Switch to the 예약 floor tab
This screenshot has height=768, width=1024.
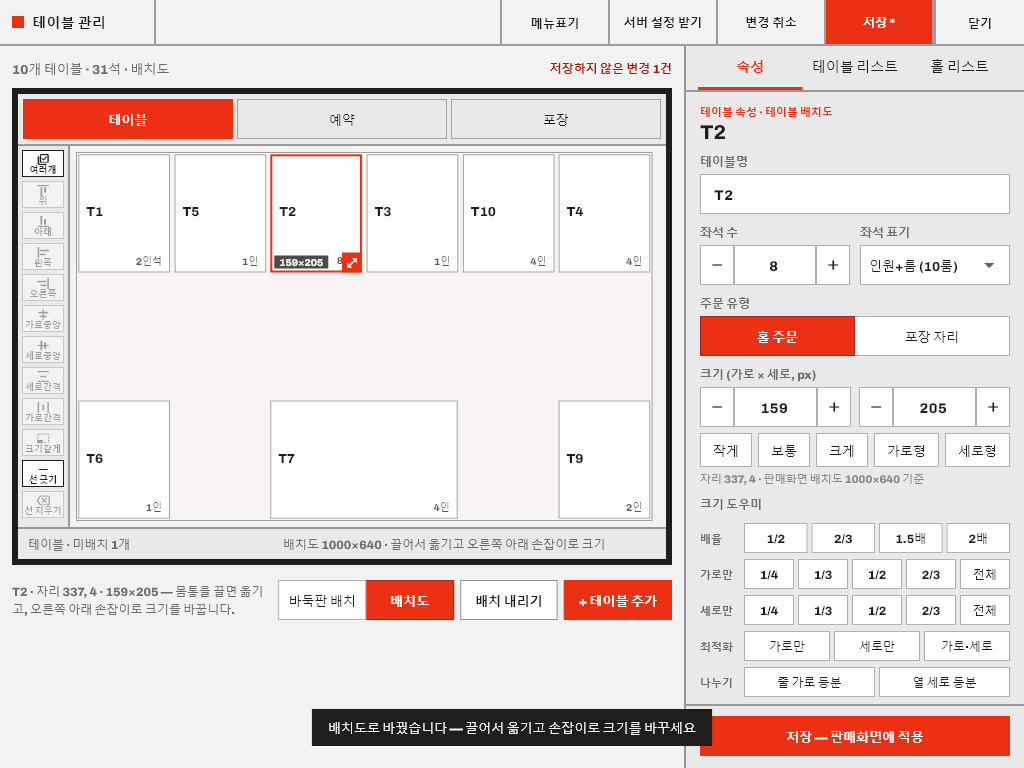pos(342,119)
